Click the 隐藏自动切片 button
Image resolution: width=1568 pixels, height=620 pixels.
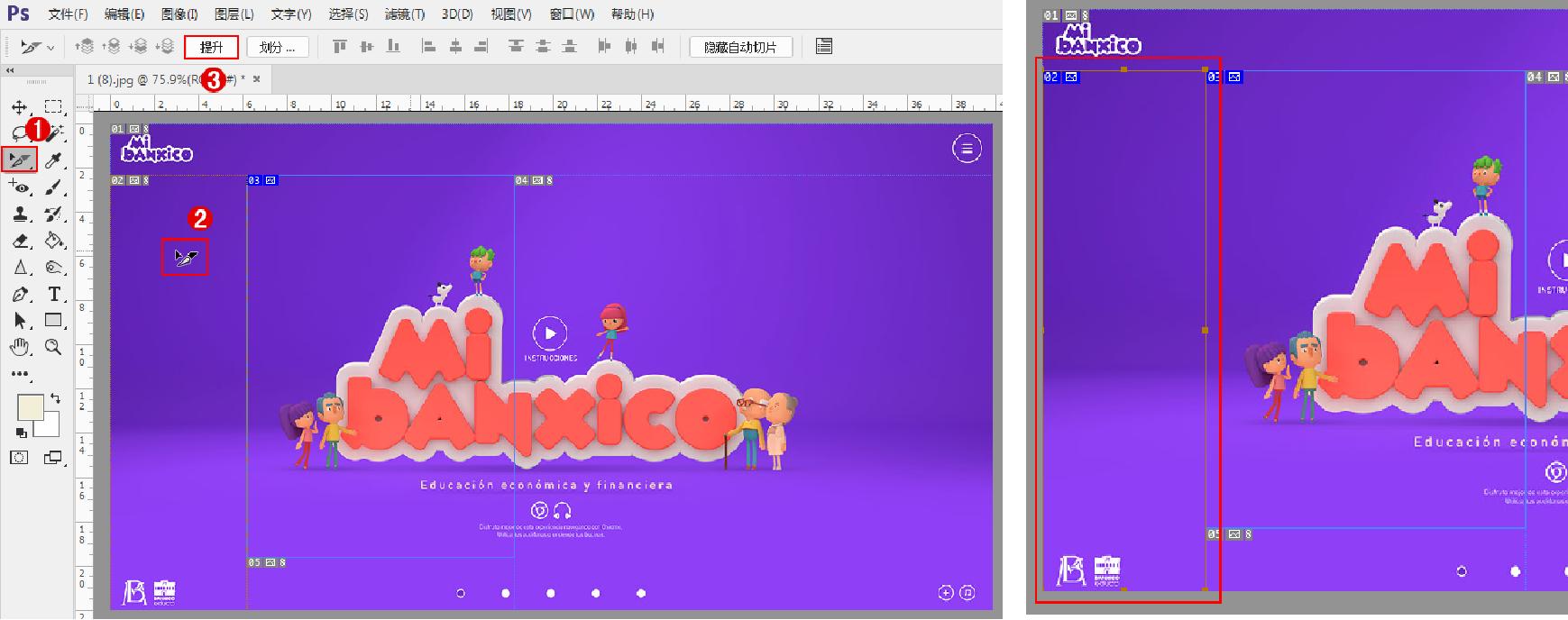click(x=740, y=47)
